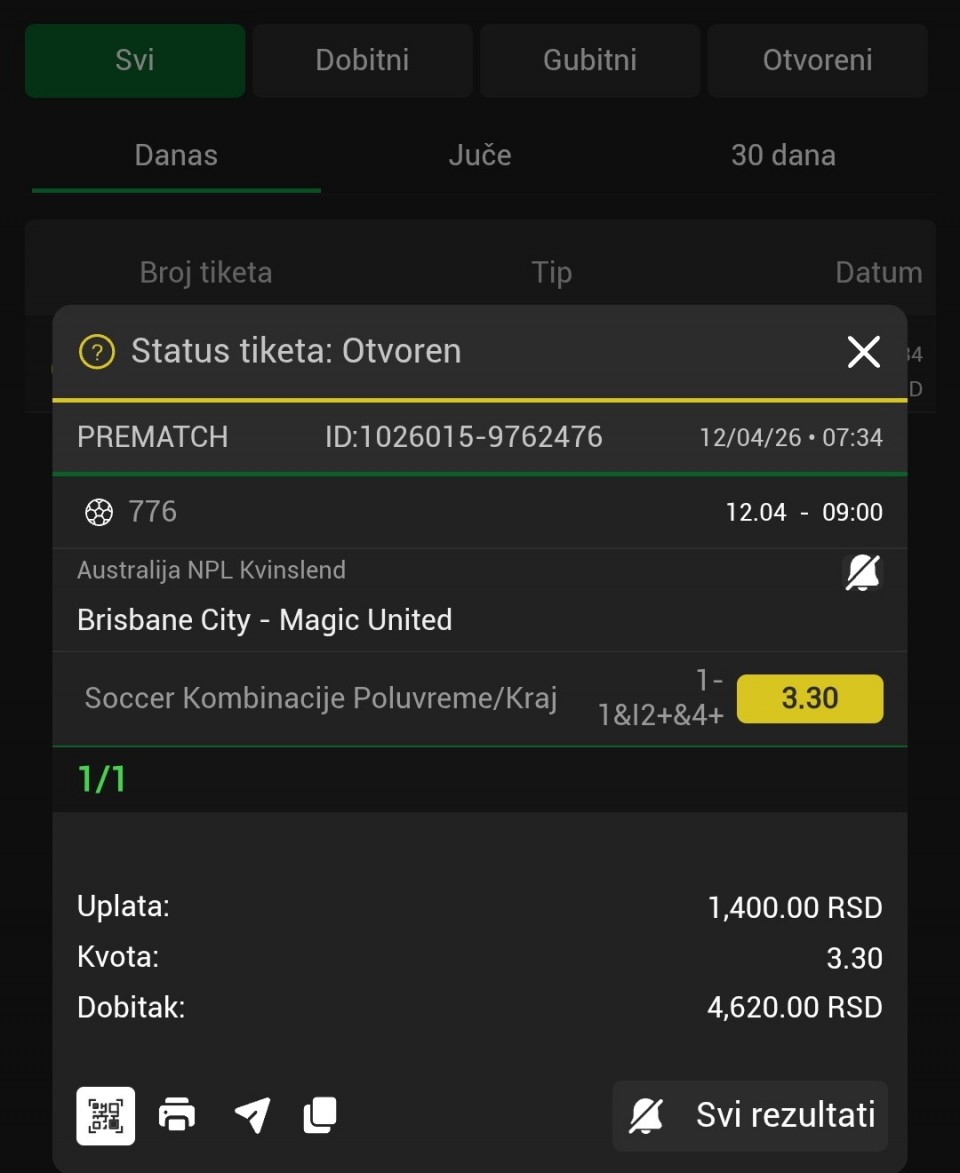Open the ticket QR code icon
The height and width of the screenshot is (1173, 960).
point(106,1115)
